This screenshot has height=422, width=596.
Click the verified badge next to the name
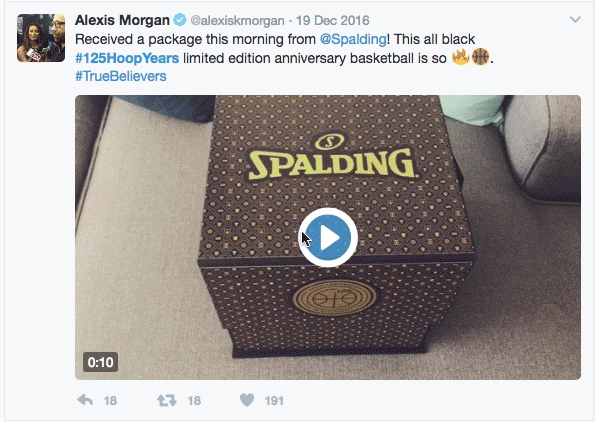(180, 20)
